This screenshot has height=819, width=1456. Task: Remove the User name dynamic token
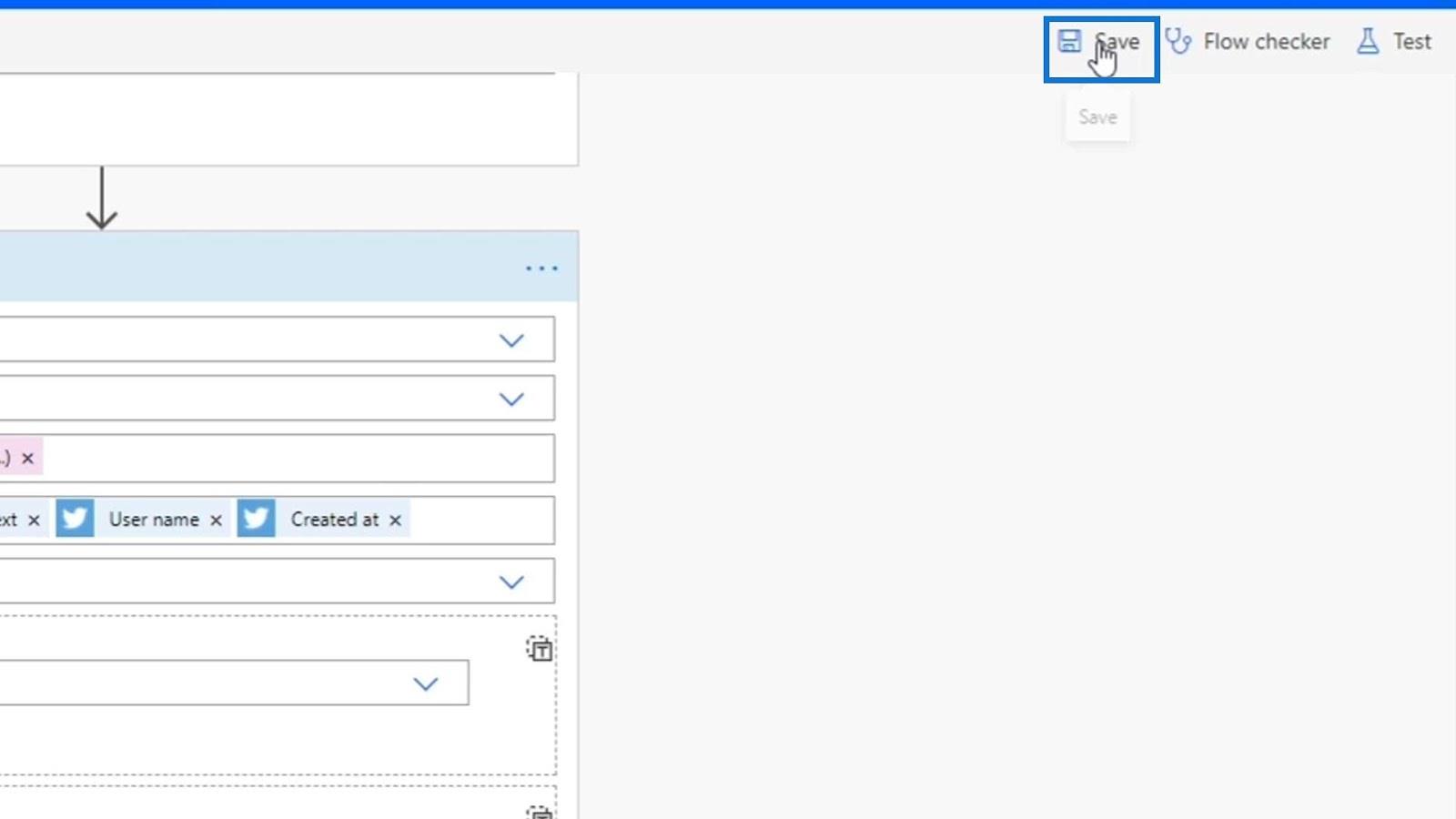point(216,521)
